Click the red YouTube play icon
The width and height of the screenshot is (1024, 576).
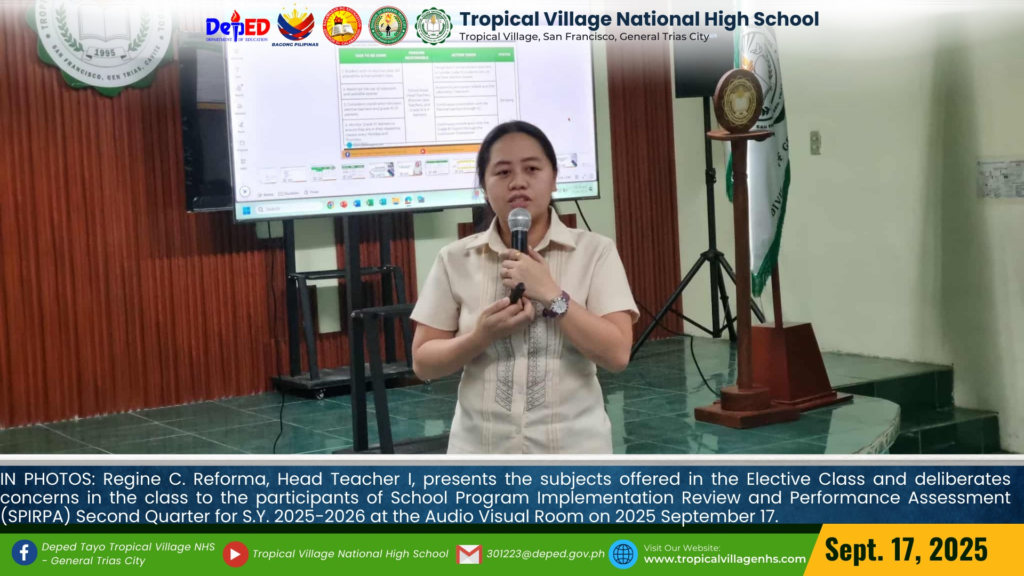[235, 553]
